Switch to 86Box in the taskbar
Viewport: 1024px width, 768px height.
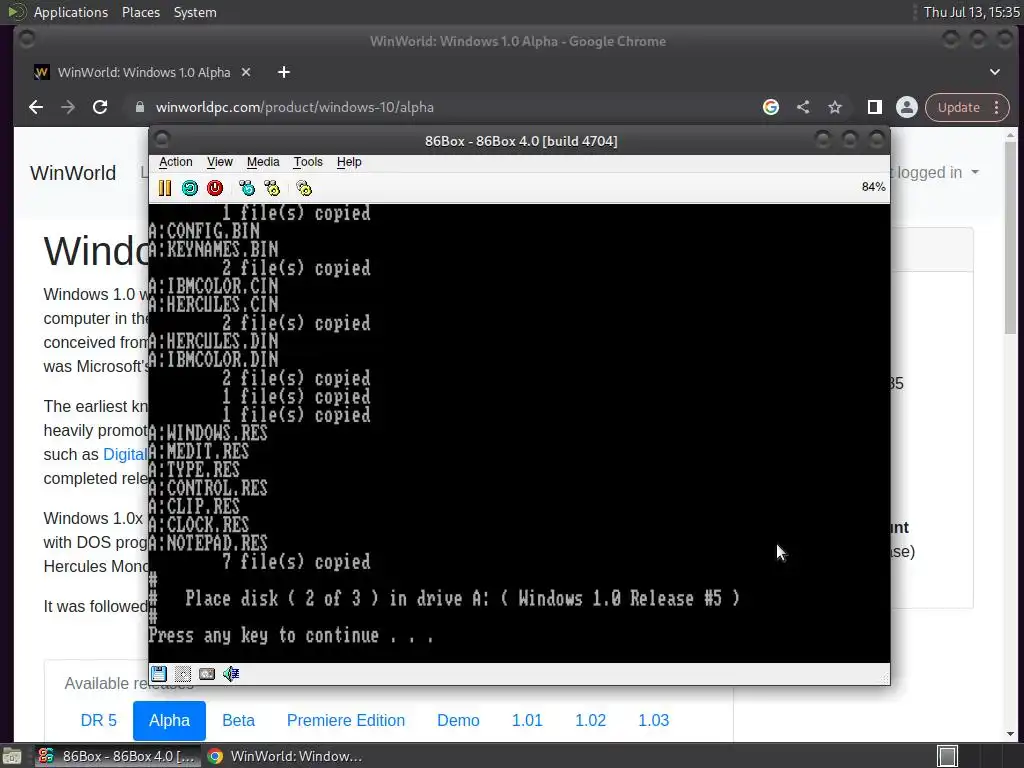(x=118, y=756)
